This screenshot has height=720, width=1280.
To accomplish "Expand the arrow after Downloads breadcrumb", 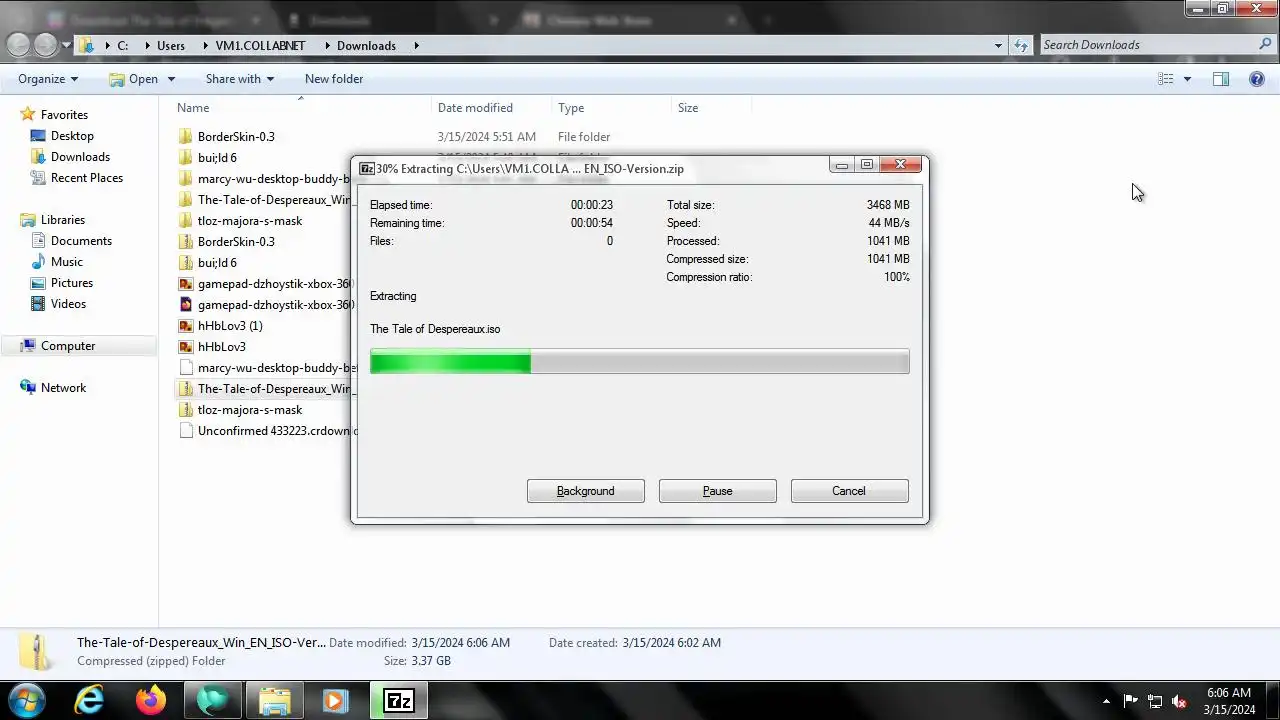I will coord(416,45).
